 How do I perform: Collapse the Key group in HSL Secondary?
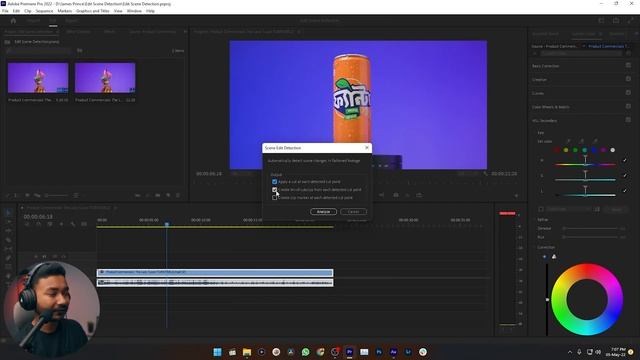[540, 133]
